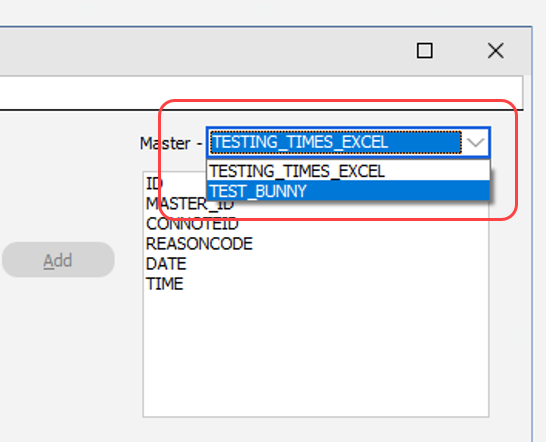Choose the DATE field in the list
The image size is (546, 442).
tap(166, 264)
